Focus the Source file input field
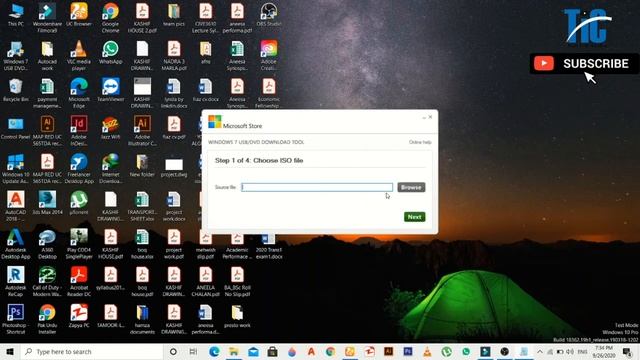The width and height of the screenshot is (640, 360). click(317, 187)
